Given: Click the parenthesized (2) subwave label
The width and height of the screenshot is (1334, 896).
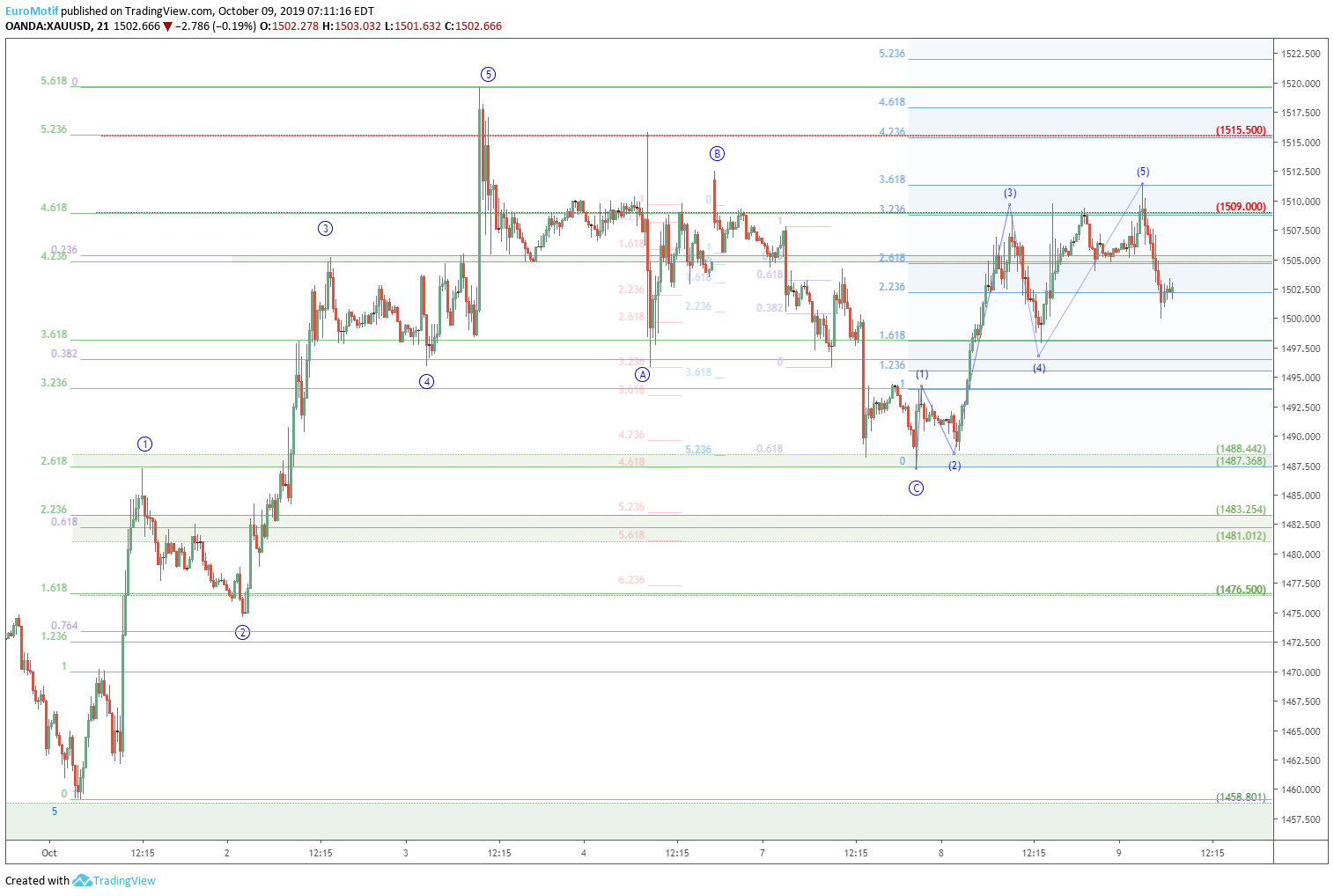Looking at the screenshot, I should coord(954,466).
